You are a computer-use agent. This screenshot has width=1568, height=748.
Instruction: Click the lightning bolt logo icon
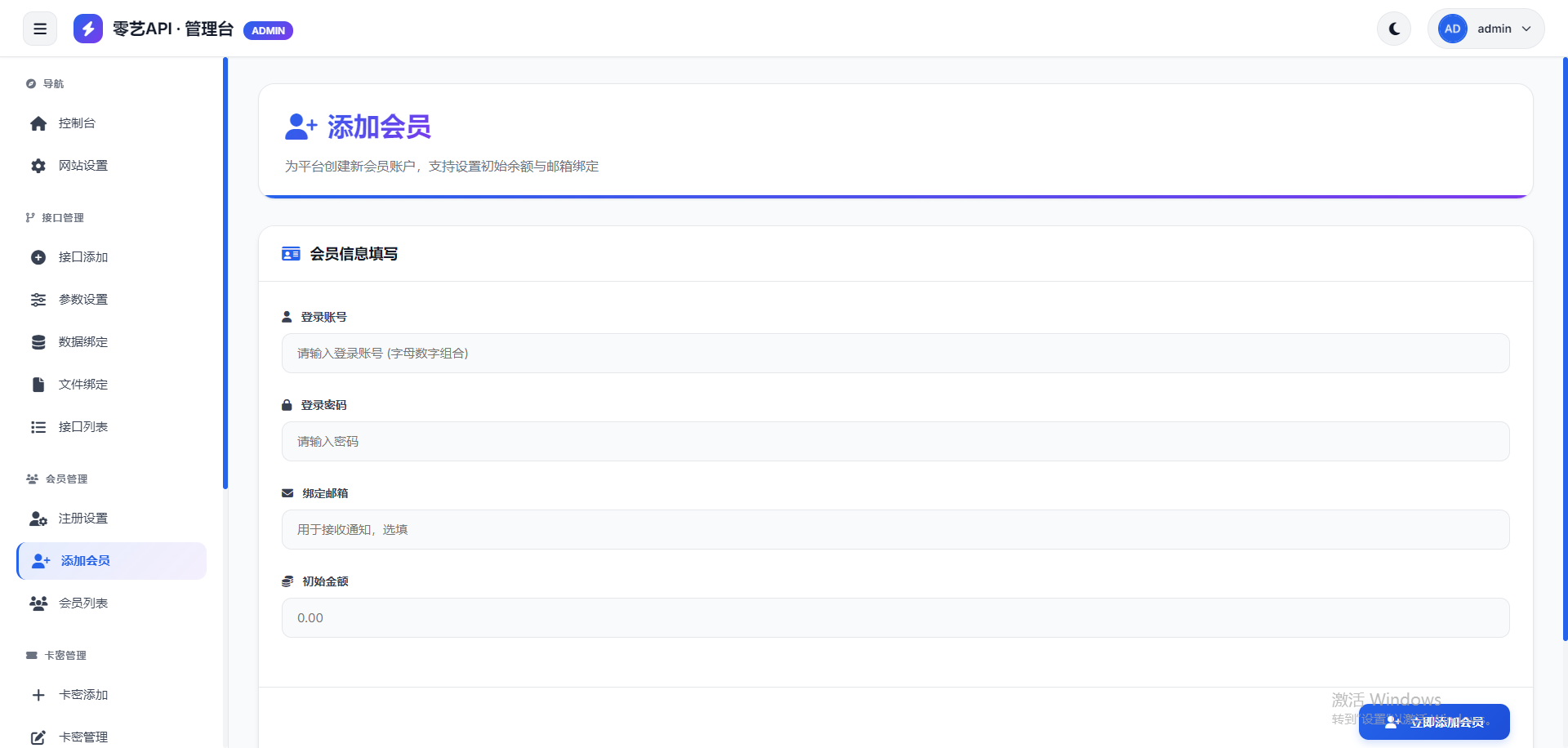click(x=88, y=29)
